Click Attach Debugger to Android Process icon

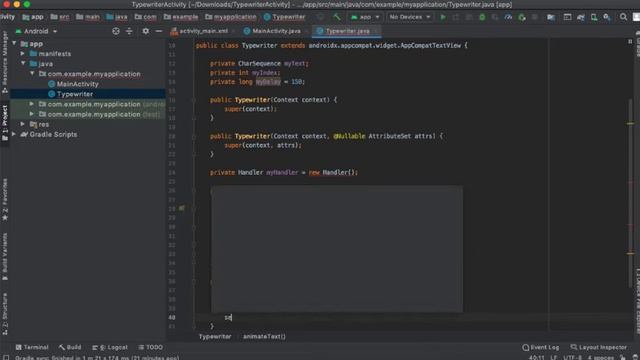coord(522,17)
